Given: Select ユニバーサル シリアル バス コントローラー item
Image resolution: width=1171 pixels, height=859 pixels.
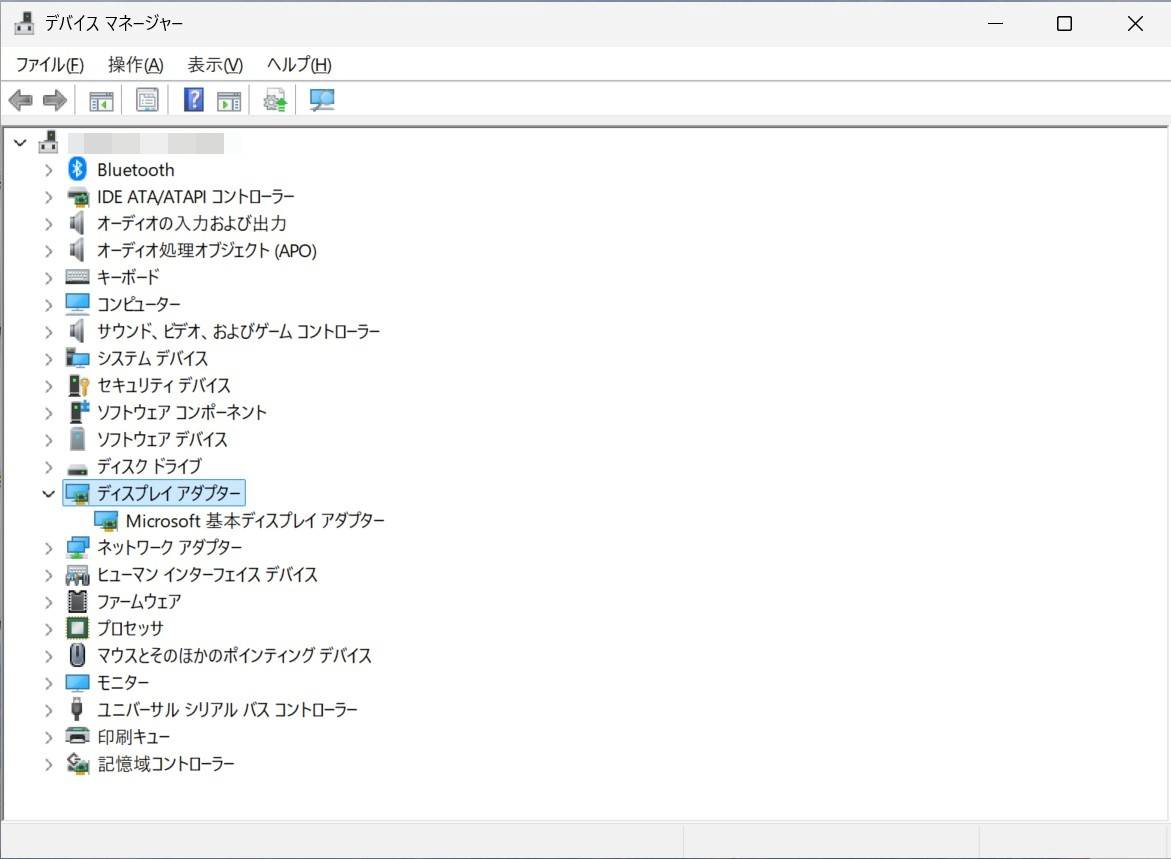Looking at the screenshot, I should point(228,709).
